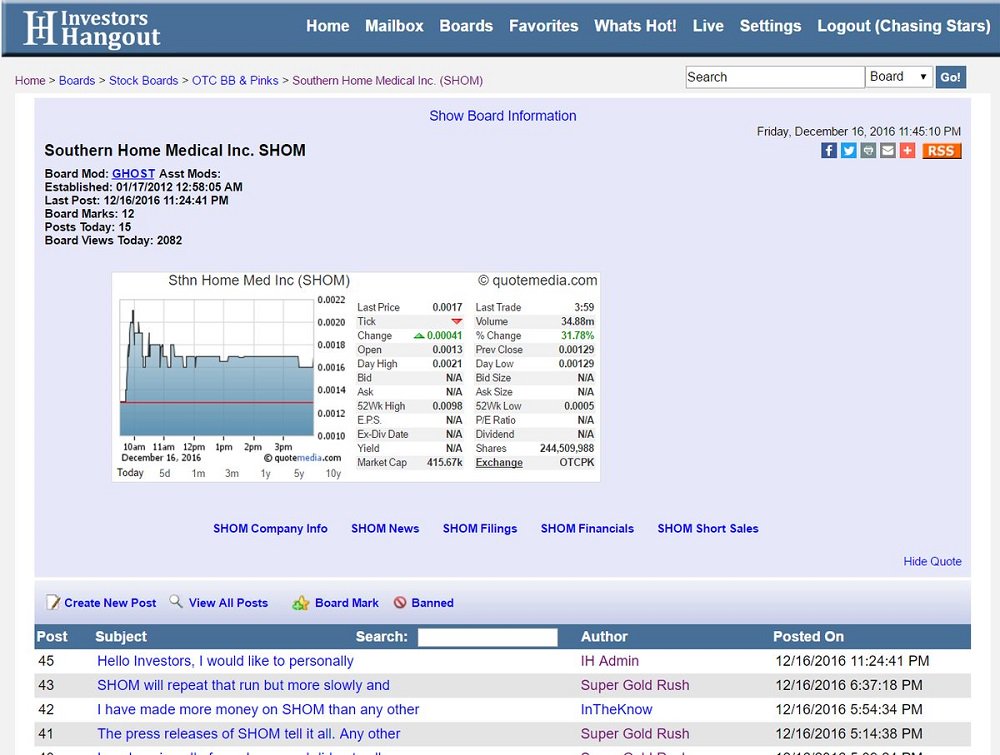
Task: Open SHOM Financials link
Action: pyautogui.click(x=587, y=529)
